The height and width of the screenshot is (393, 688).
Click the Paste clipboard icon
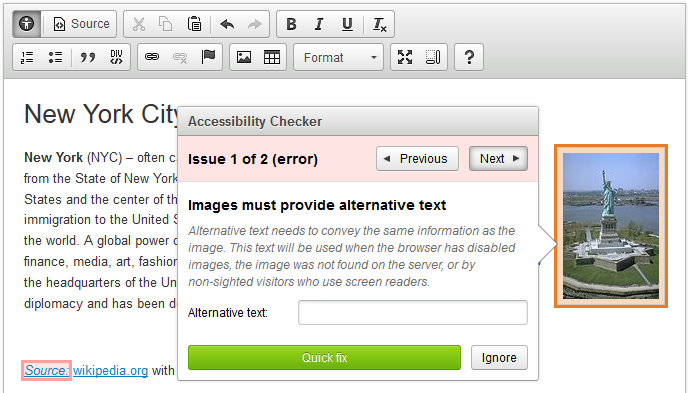coord(194,24)
